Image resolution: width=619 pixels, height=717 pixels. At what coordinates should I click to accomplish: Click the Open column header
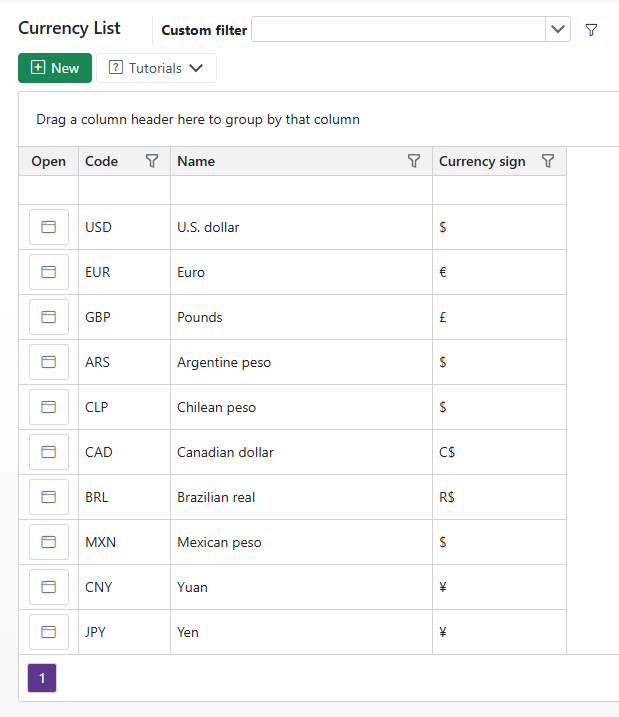(48, 161)
